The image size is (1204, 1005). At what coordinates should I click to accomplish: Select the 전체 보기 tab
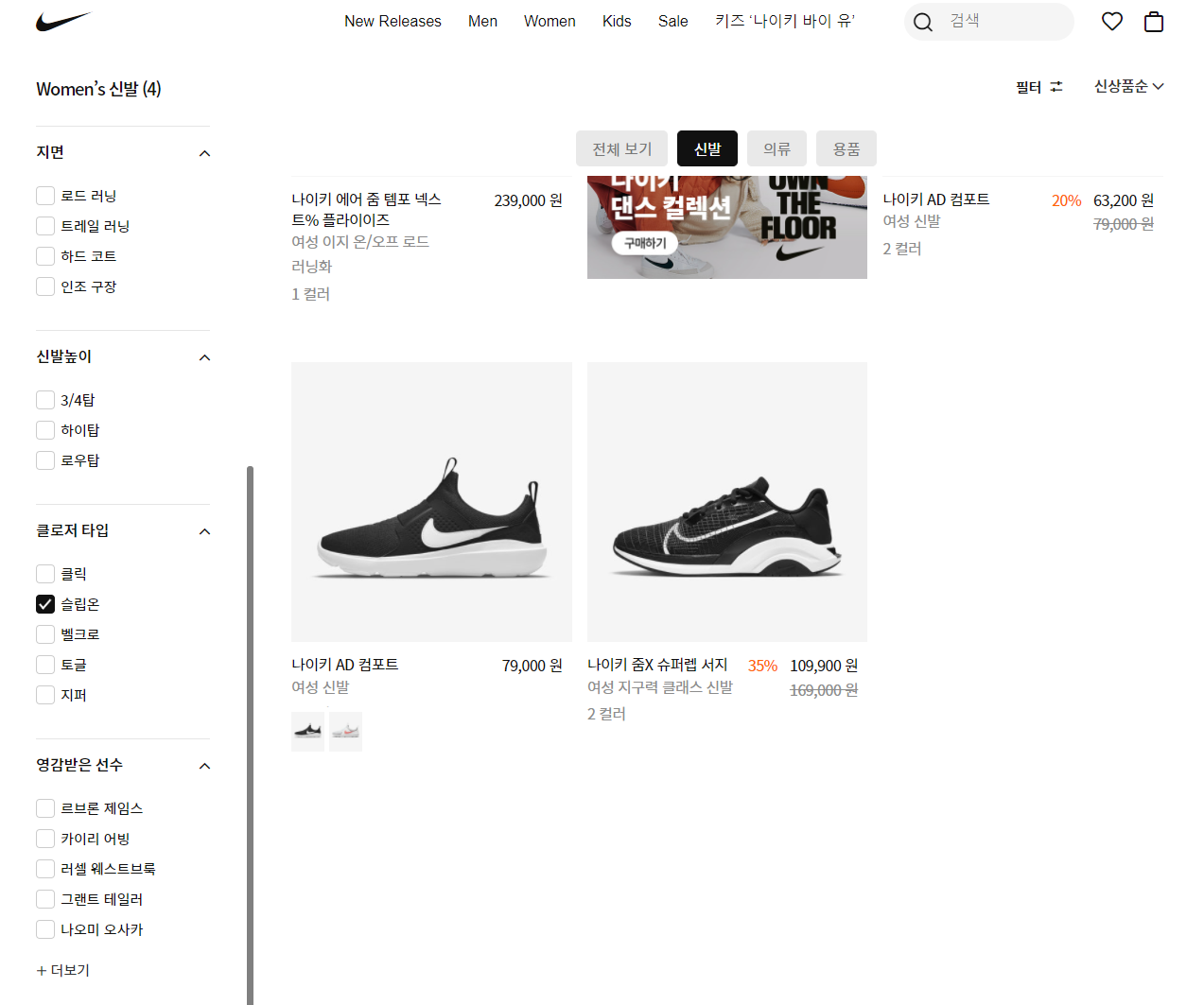click(622, 148)
